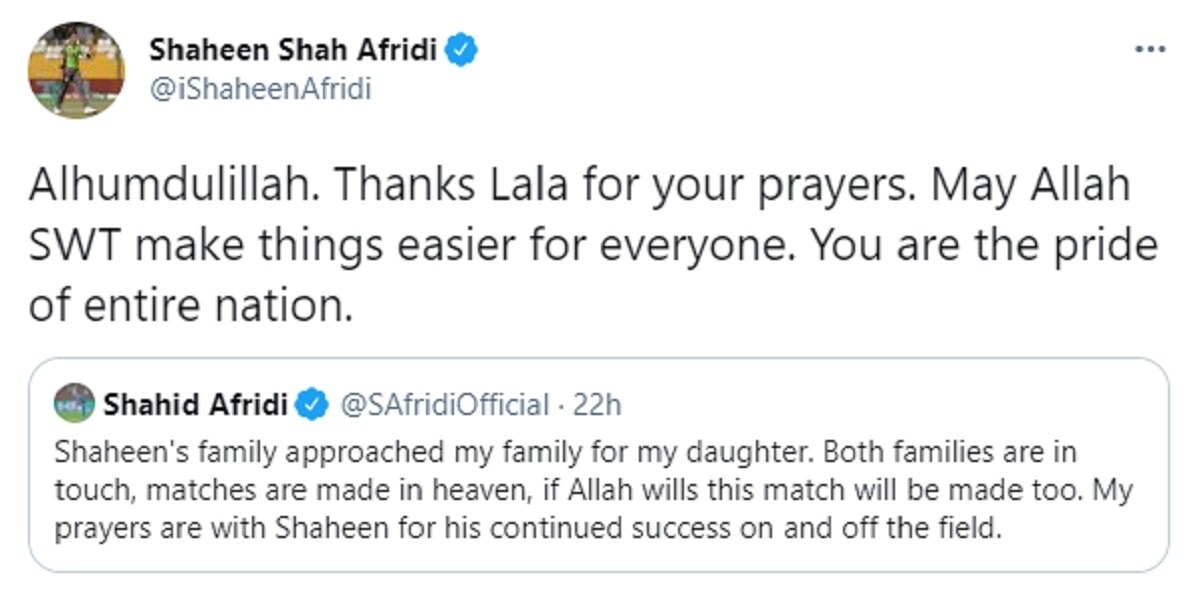Click the blue verified badge beside Shaheen Shah Afridi
This screenshot has width=1200, height=611.
tap(461, 50)
